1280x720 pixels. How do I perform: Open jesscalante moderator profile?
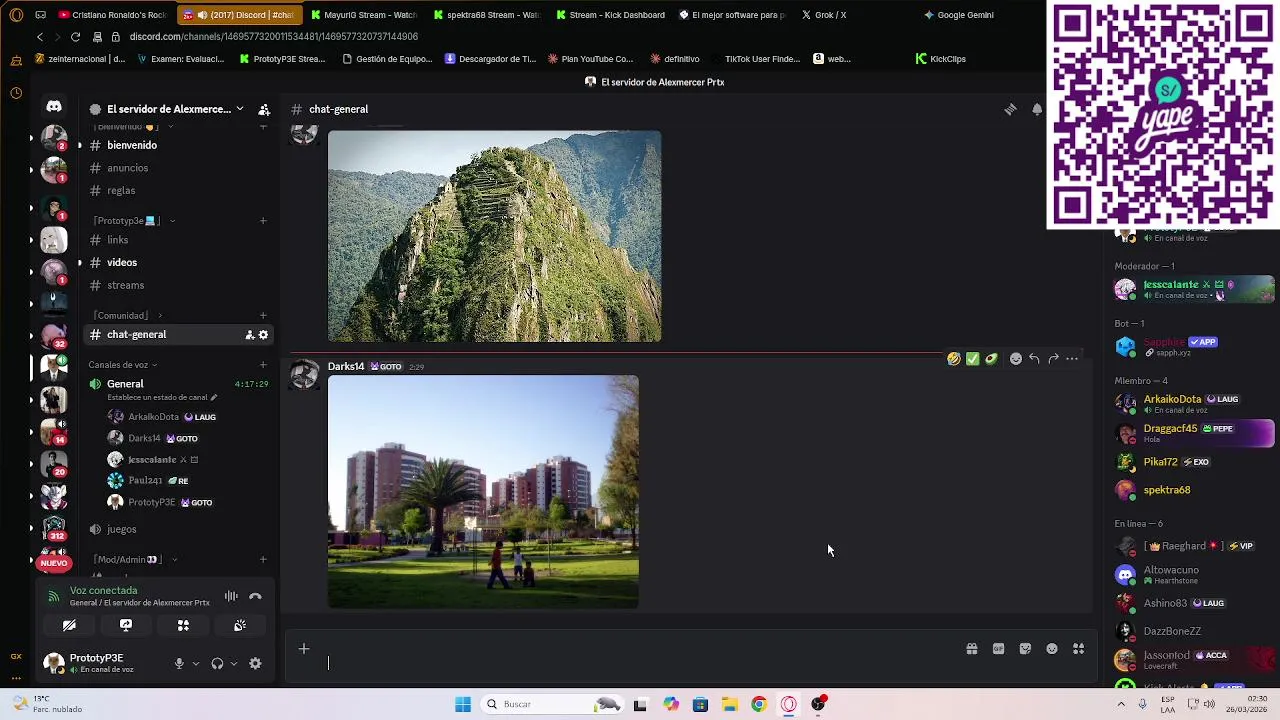pos(1194,289)
